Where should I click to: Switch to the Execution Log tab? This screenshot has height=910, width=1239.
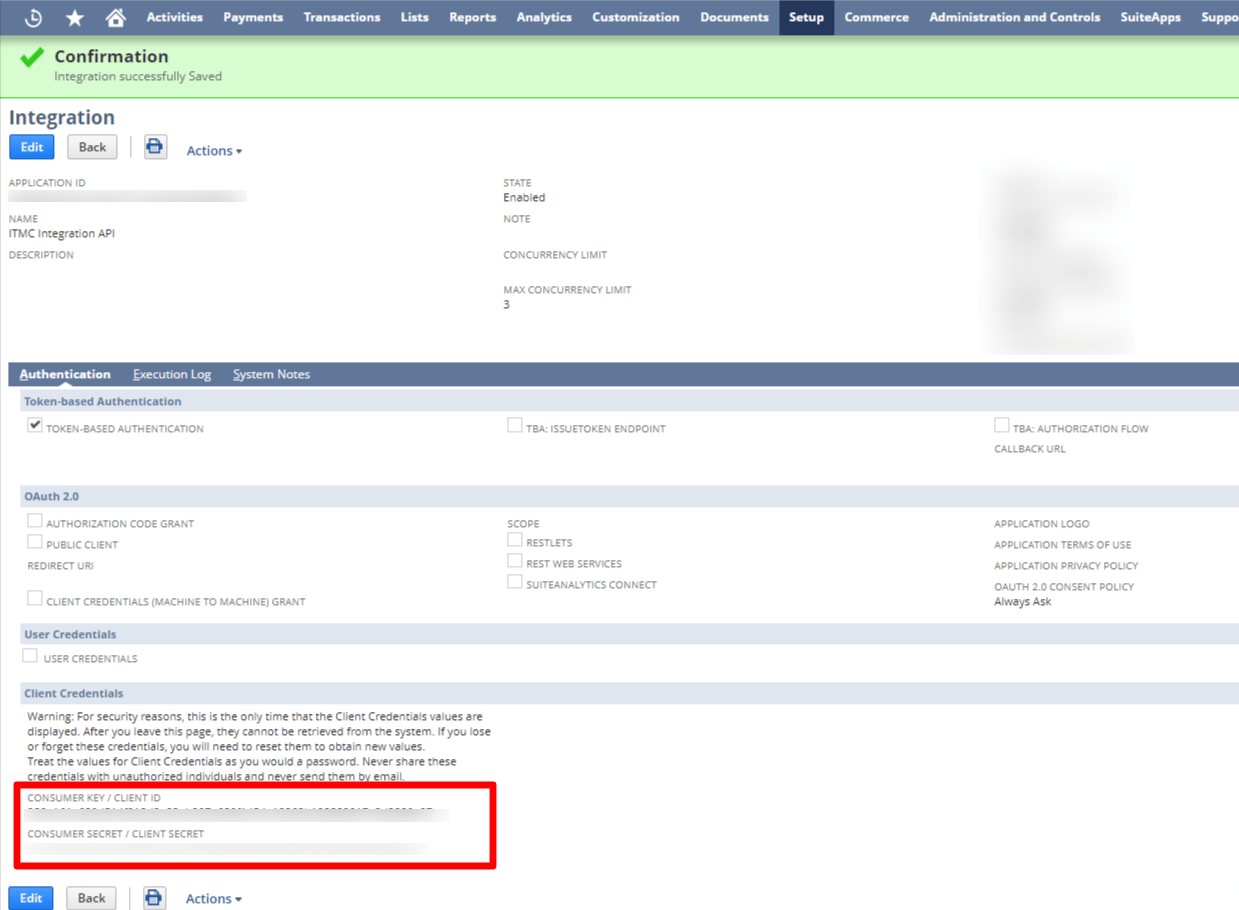(172, 374)
